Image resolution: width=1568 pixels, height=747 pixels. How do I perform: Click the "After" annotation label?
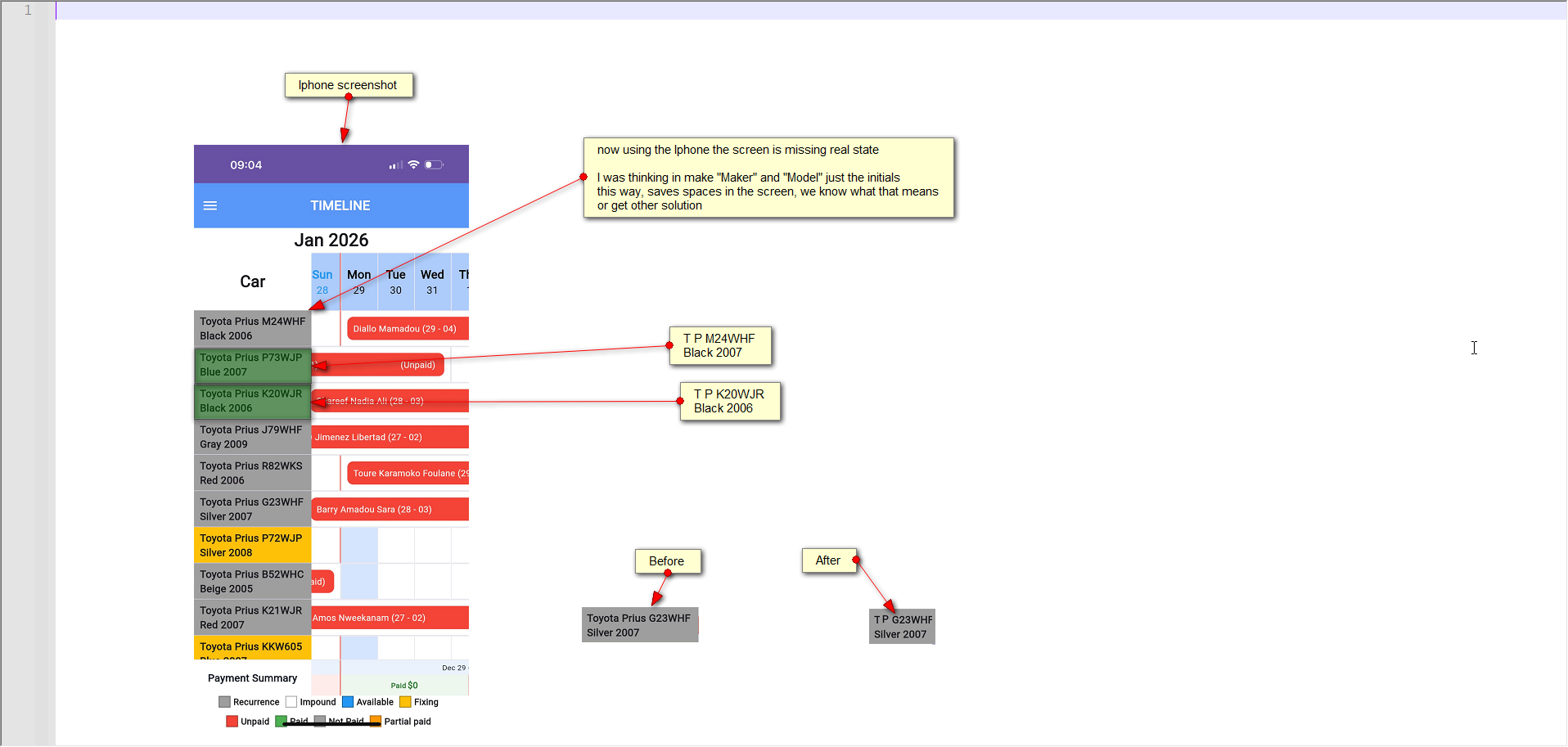(828, 561)
